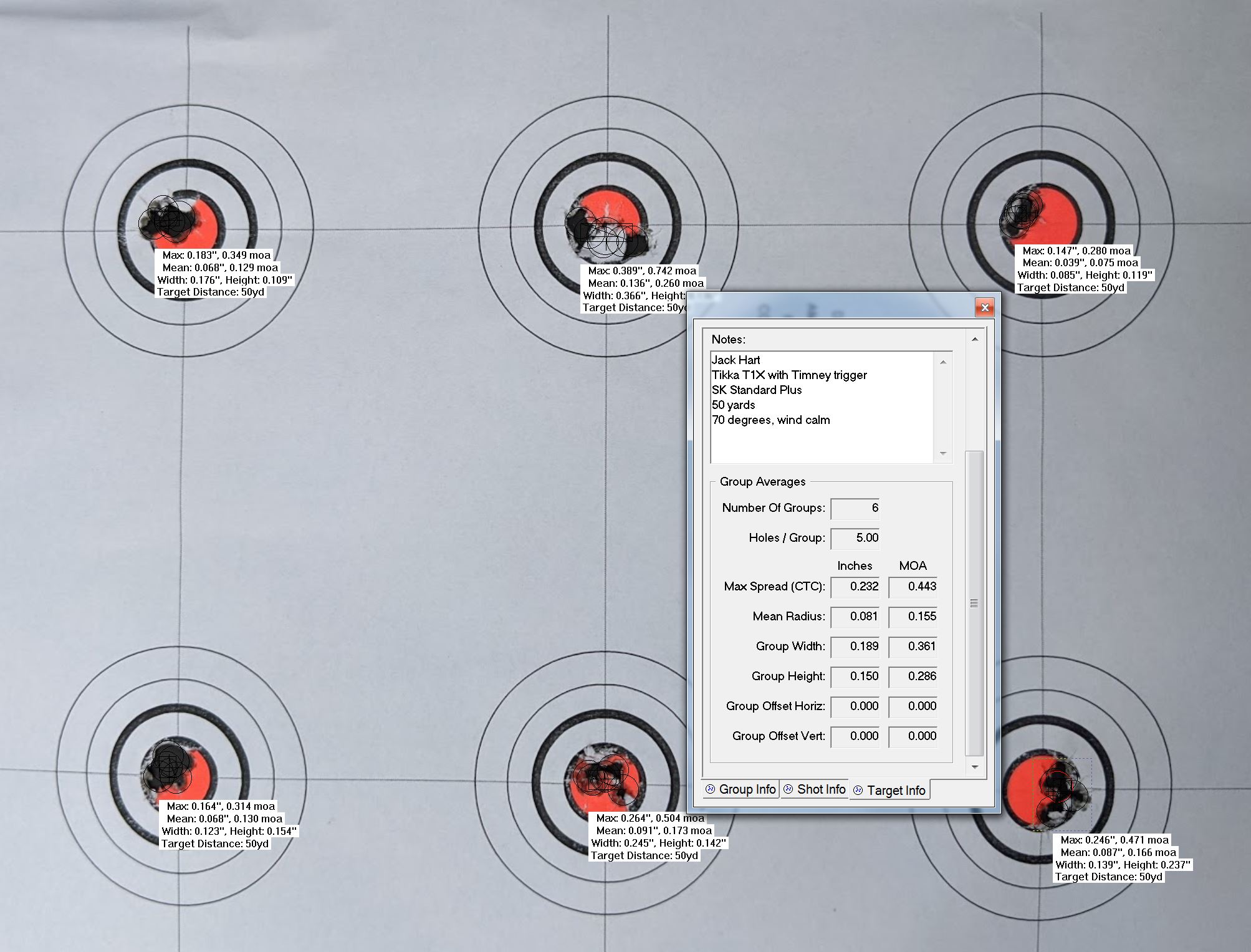Click the '50 yards' note line
The width and height of the screenshot is (1251, 952).
click(x=734, y=405)
